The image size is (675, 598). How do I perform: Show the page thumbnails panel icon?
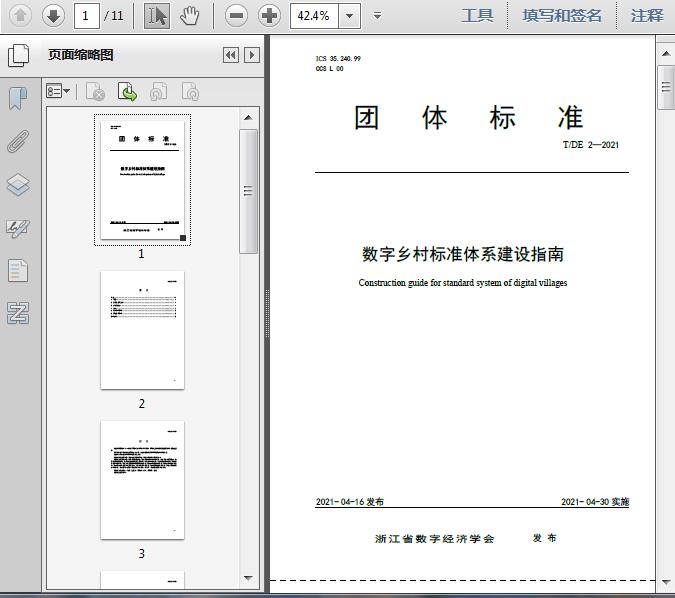coord(19,55)
